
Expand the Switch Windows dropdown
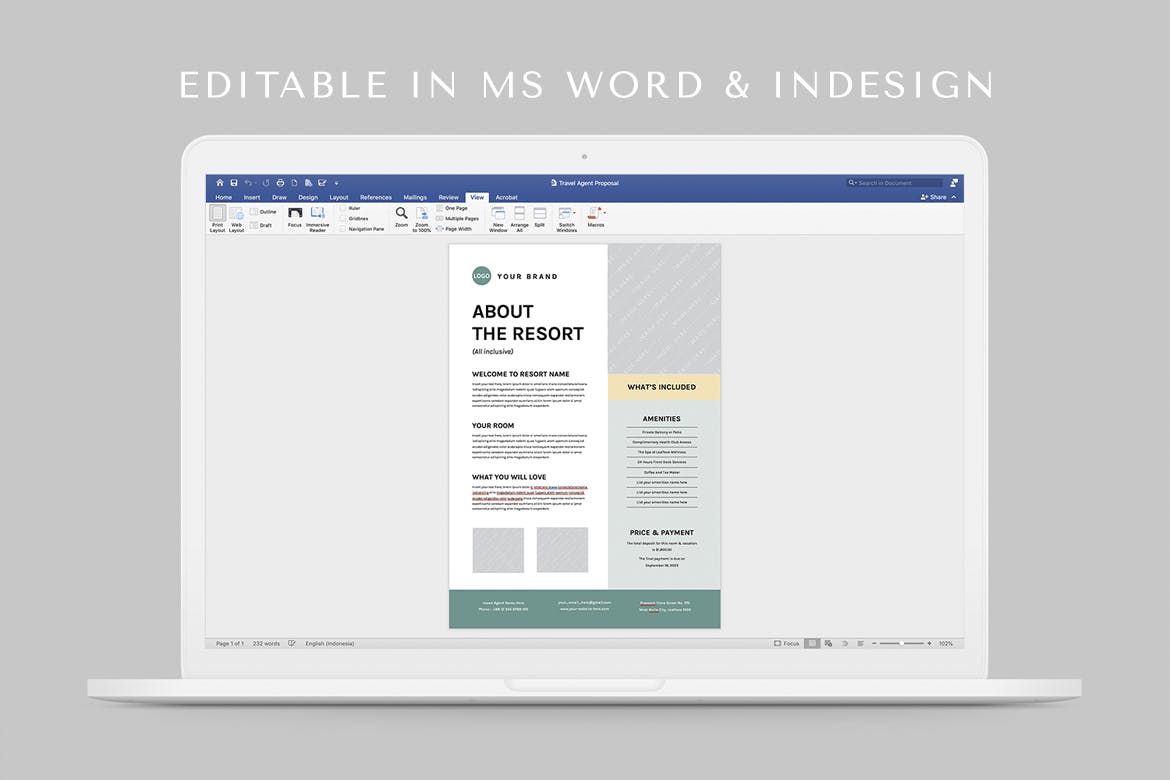(x=575, y=213)
